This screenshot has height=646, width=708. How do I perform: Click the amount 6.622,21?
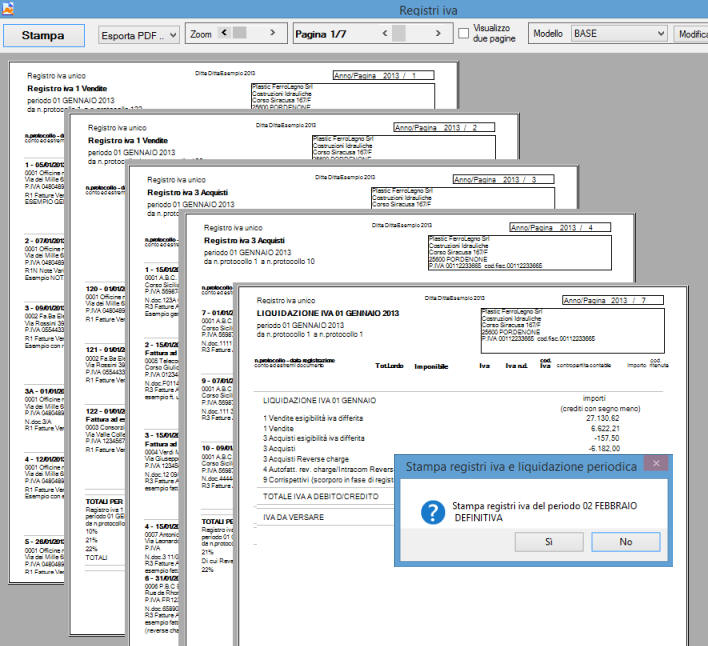pyautogui.click(x=605, y=428)
